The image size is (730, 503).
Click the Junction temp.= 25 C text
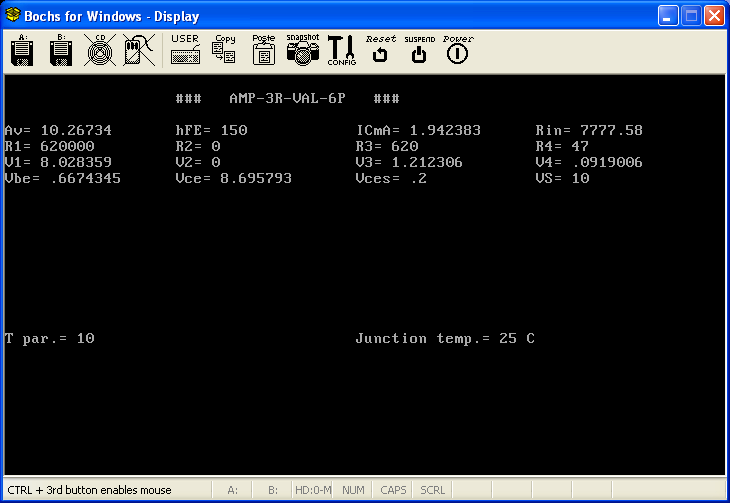tap(445, 339)
